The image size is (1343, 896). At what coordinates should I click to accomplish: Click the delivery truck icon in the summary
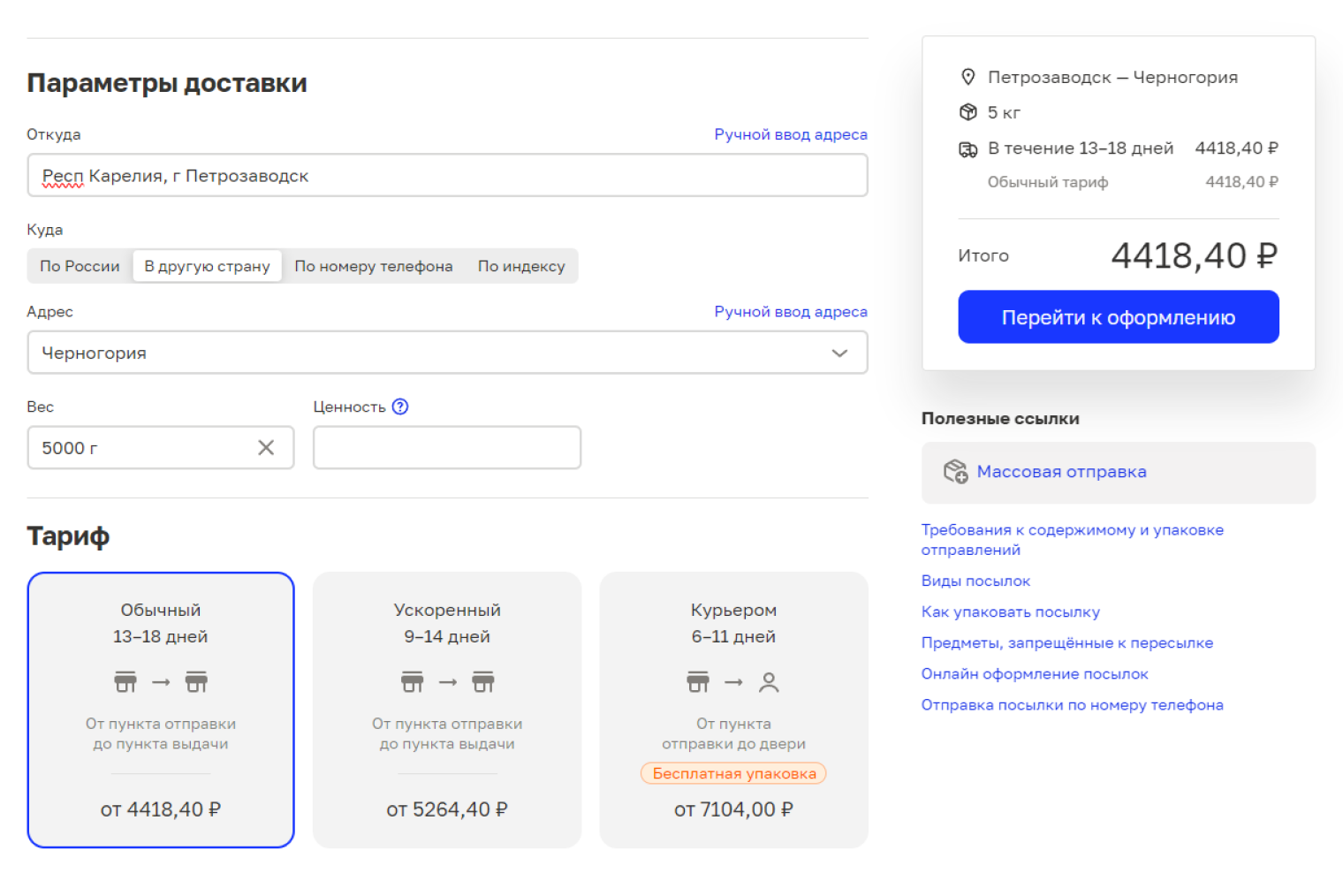[968, 149]
